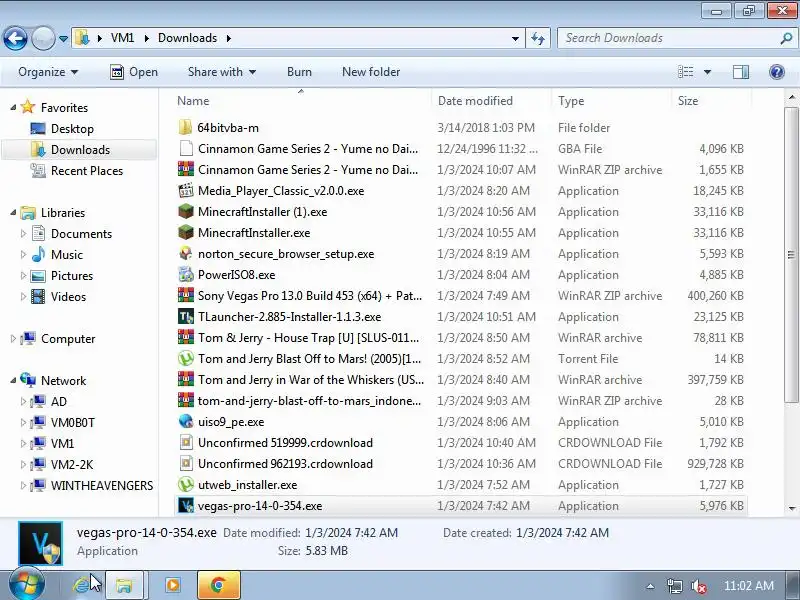
Task: Open the address bar history dropdown
Action: click(x=515, y=38)
